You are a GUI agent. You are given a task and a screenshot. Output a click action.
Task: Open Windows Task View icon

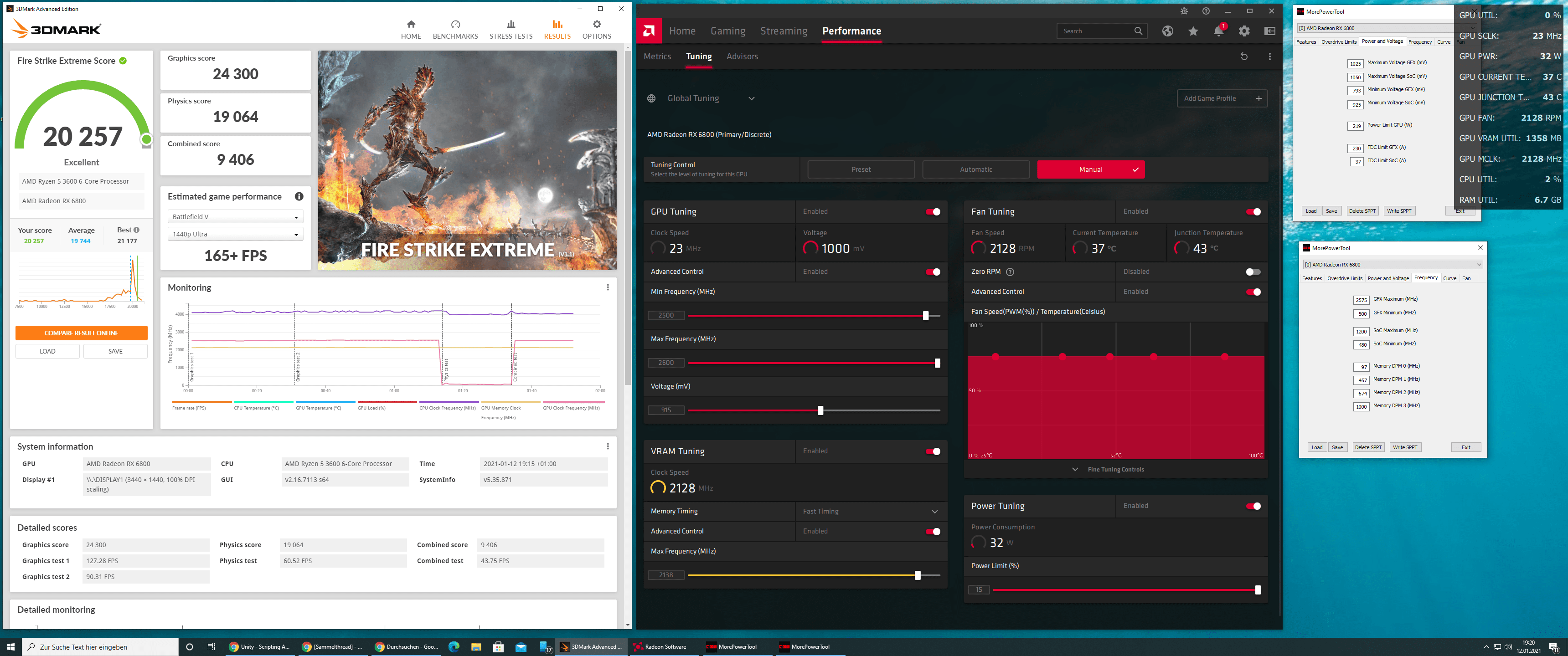coord(211,647)
